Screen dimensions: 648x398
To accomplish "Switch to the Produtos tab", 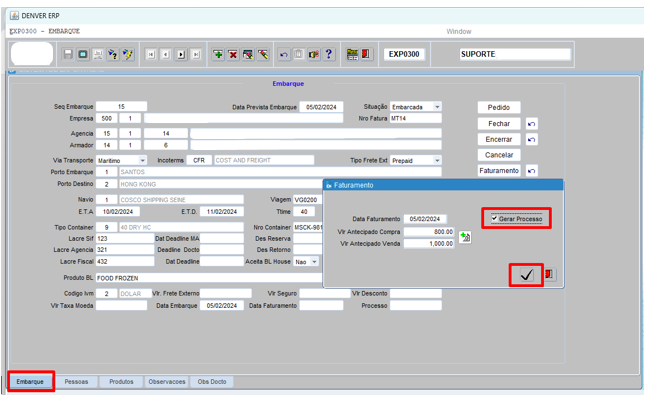I will (122, 381).
